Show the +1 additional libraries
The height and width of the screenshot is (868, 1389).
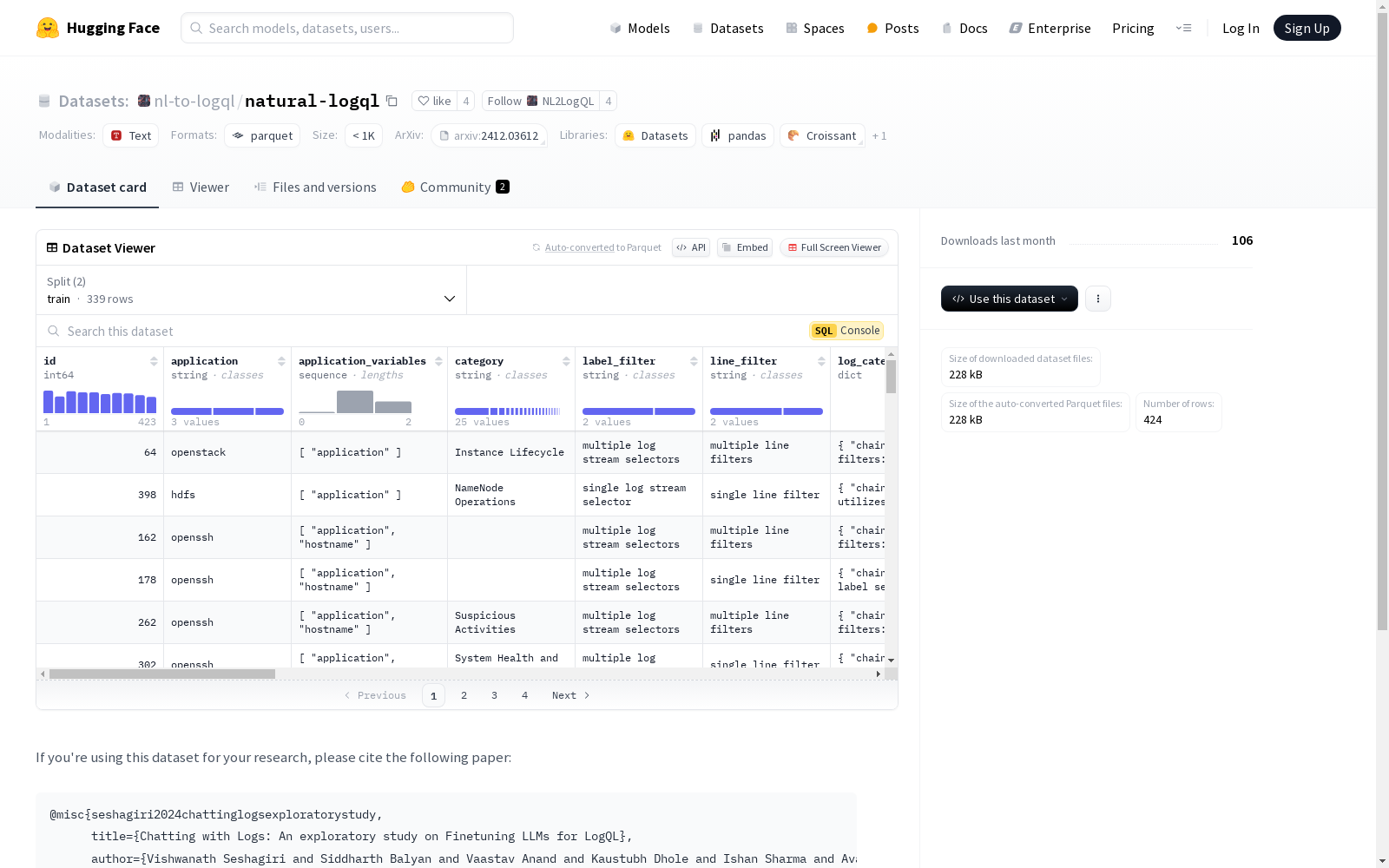coord(879,135)
